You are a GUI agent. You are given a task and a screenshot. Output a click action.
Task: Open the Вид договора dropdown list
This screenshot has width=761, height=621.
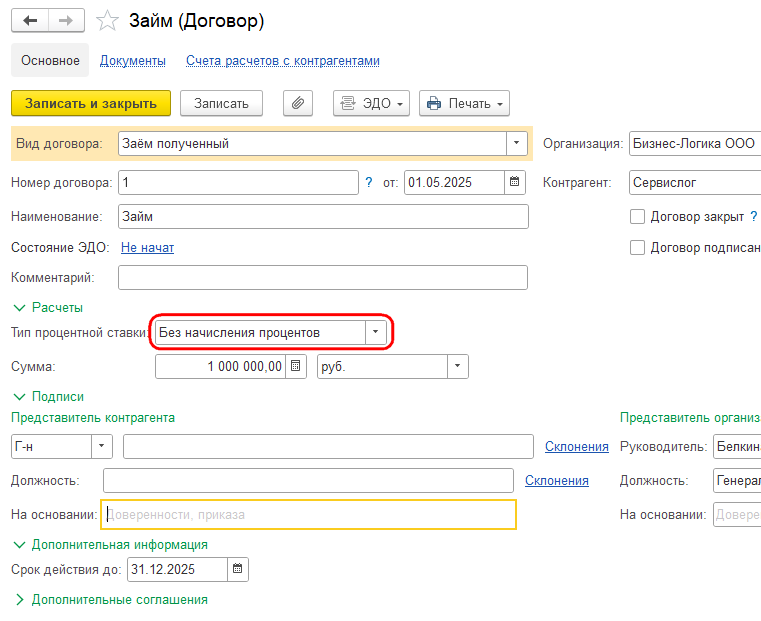click(x=516, y=144)
